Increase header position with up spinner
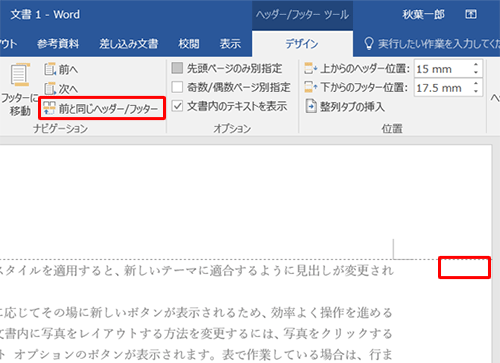The image size is (500, 363). coord(476,65)
